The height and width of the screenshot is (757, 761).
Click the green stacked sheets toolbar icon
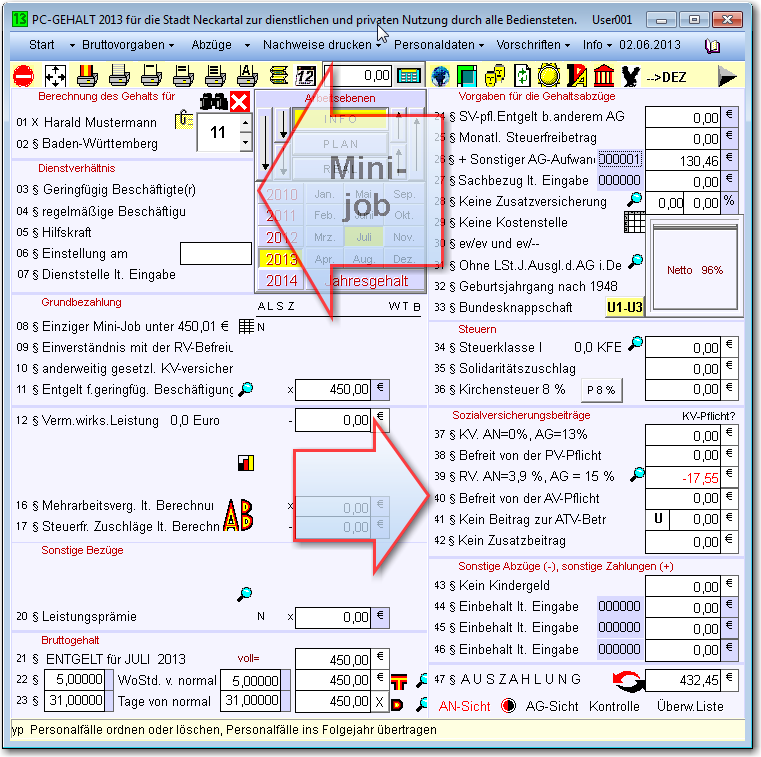tap(279, 76)
